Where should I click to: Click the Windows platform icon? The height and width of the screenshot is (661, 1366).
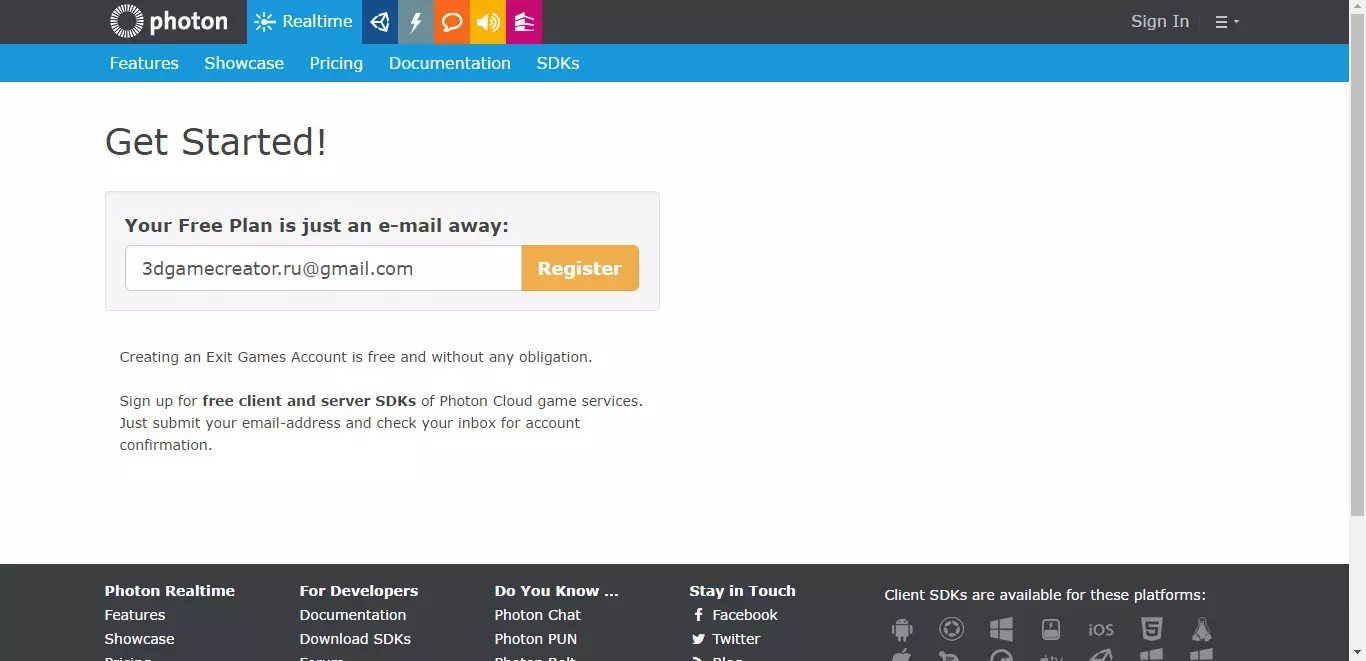click(x=1001, y=629)
